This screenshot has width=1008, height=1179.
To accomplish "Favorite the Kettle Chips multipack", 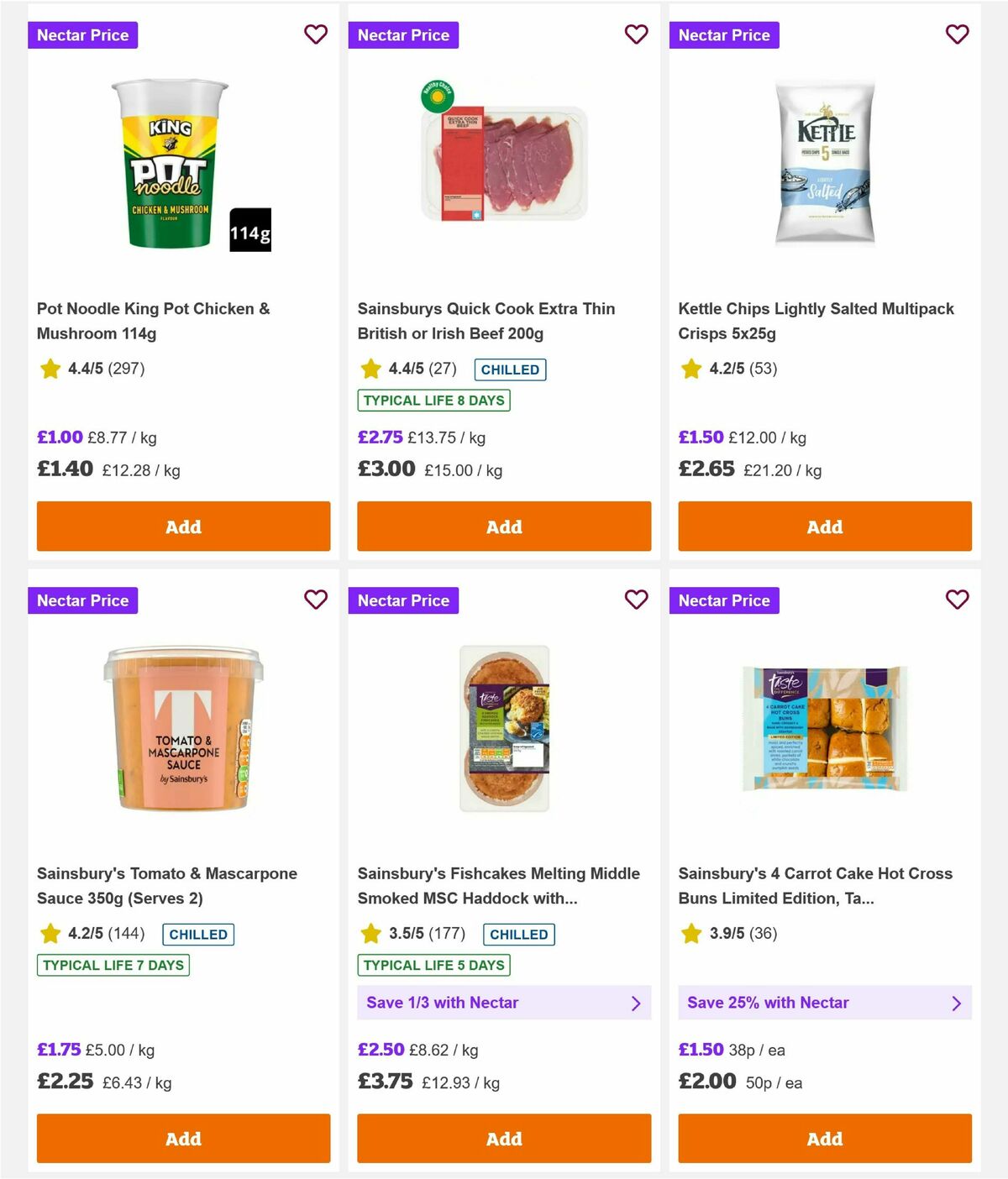I will [957, 34].
